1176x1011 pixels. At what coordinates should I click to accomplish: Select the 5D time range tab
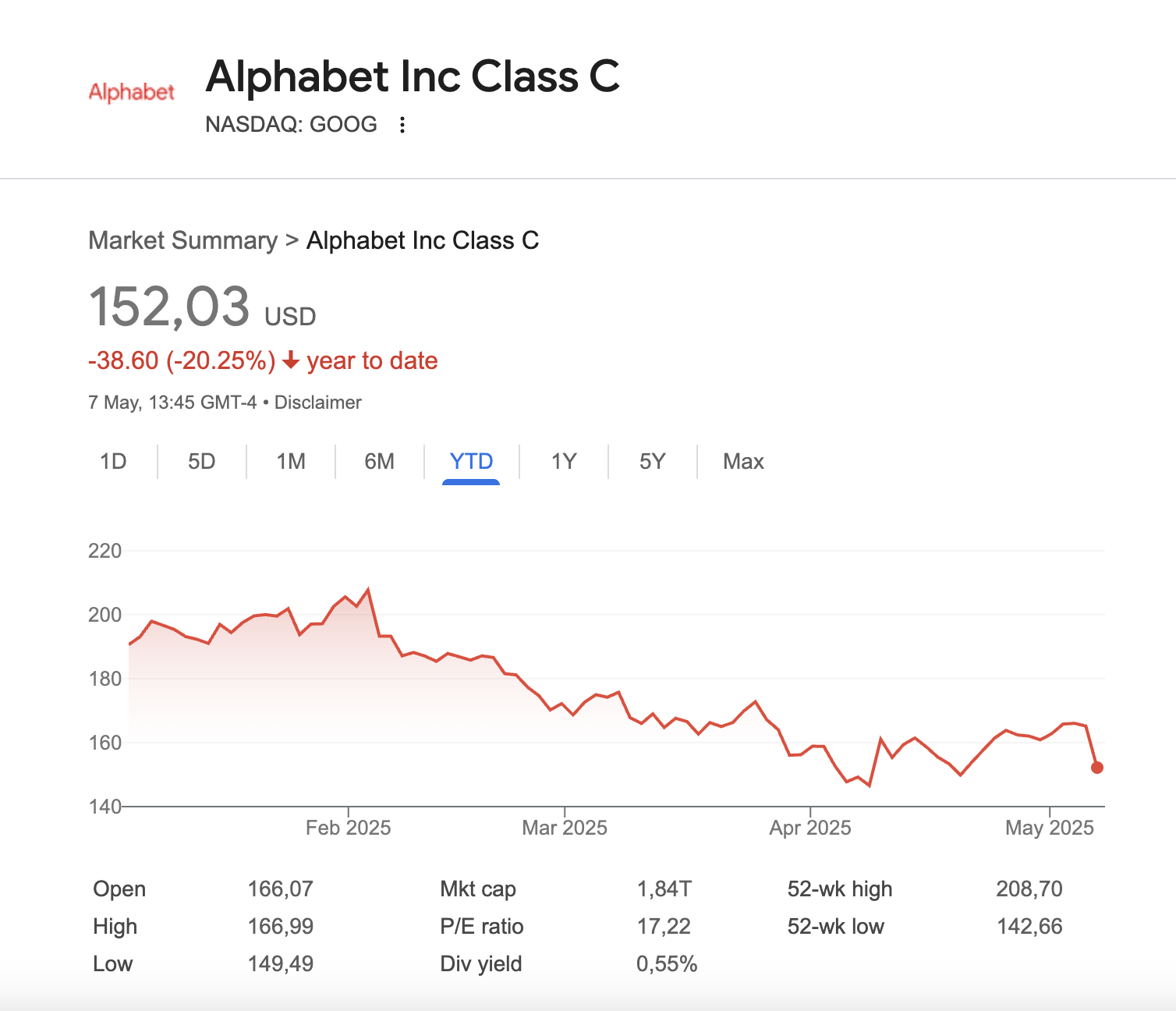(201, 462)
